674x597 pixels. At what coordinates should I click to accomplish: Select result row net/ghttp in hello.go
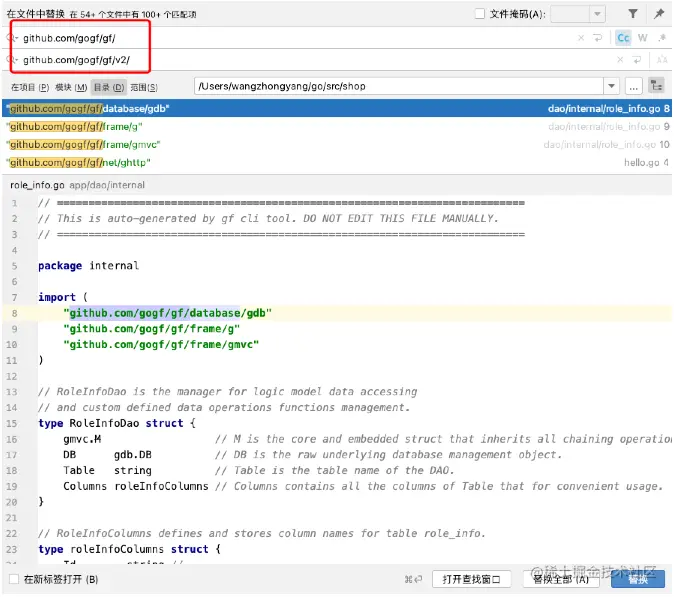[337, 163]
